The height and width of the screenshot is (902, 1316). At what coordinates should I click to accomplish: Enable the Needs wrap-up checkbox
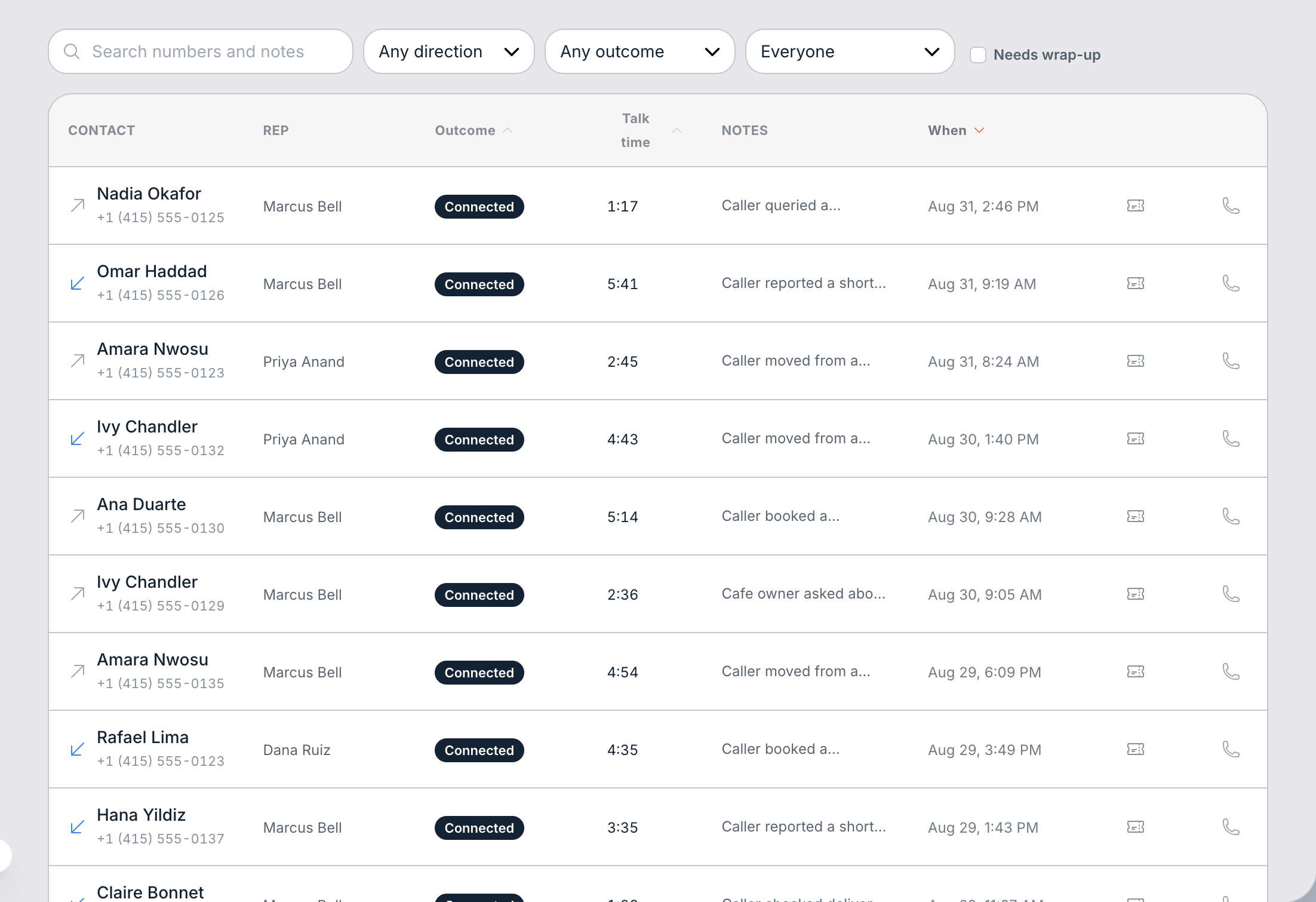(x=977, y=55)
